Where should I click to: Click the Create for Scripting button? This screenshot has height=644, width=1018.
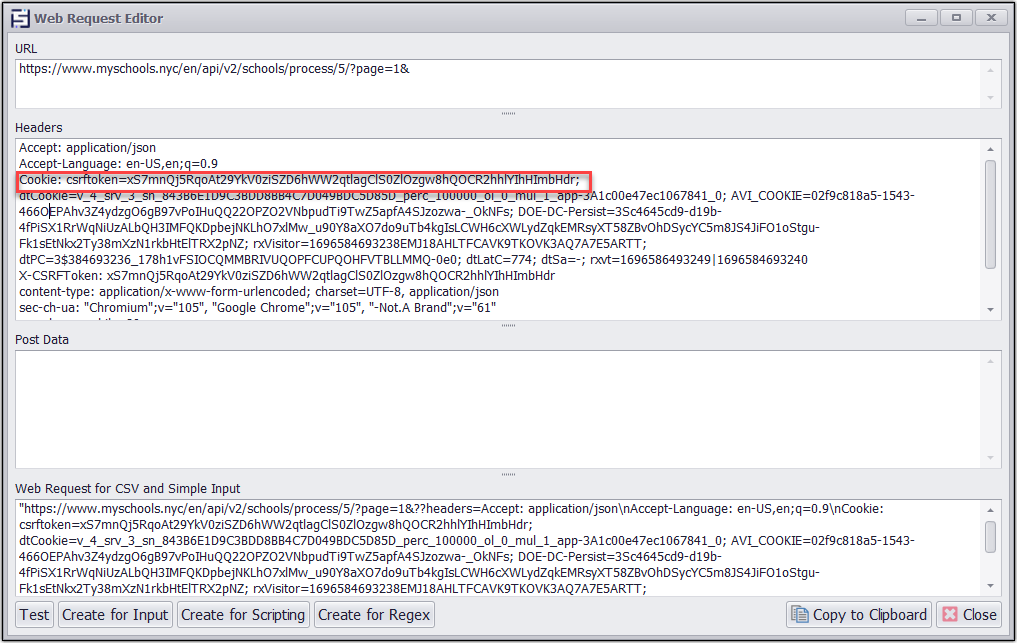(243, 614)
